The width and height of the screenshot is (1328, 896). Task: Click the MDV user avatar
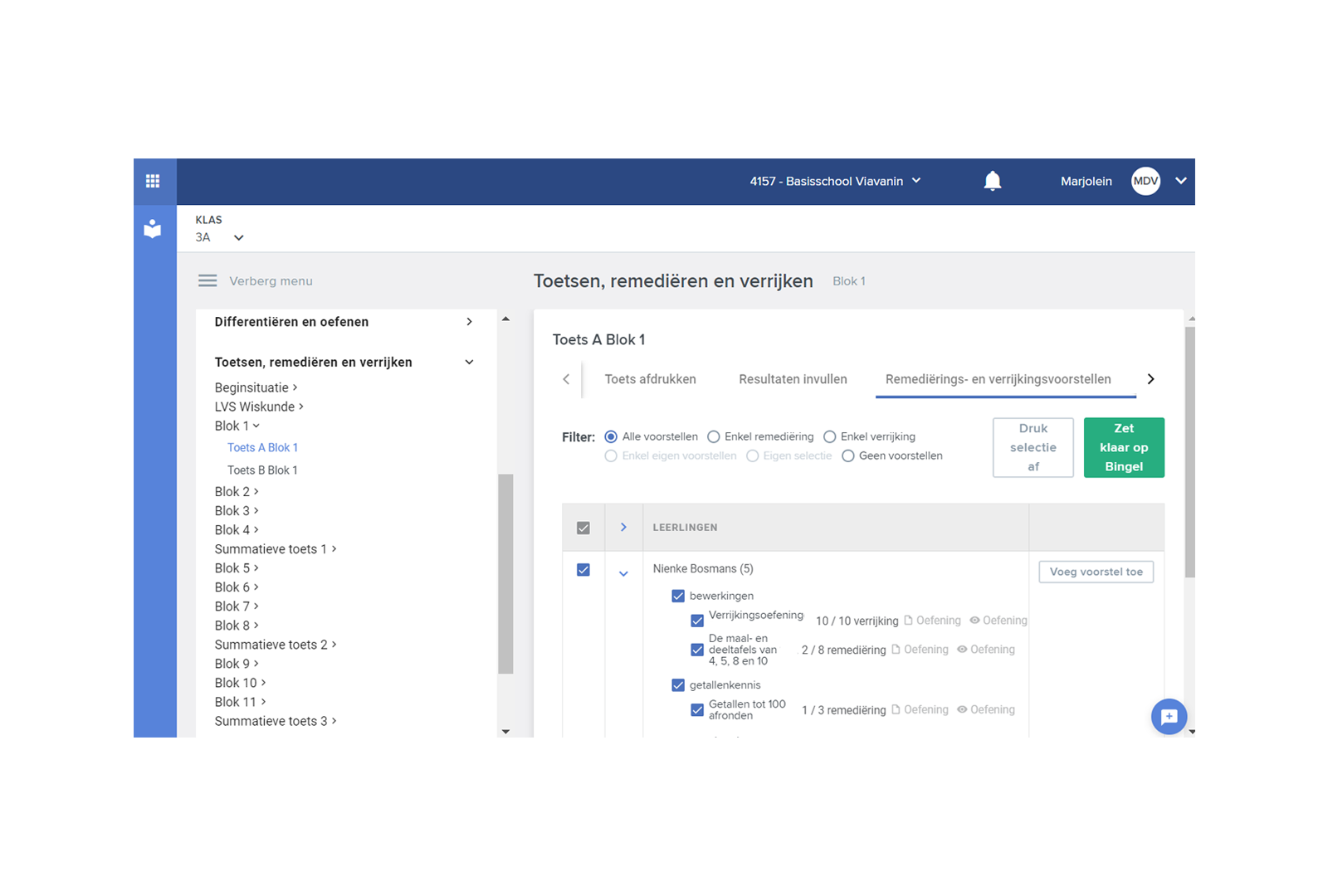(1146, 181)
